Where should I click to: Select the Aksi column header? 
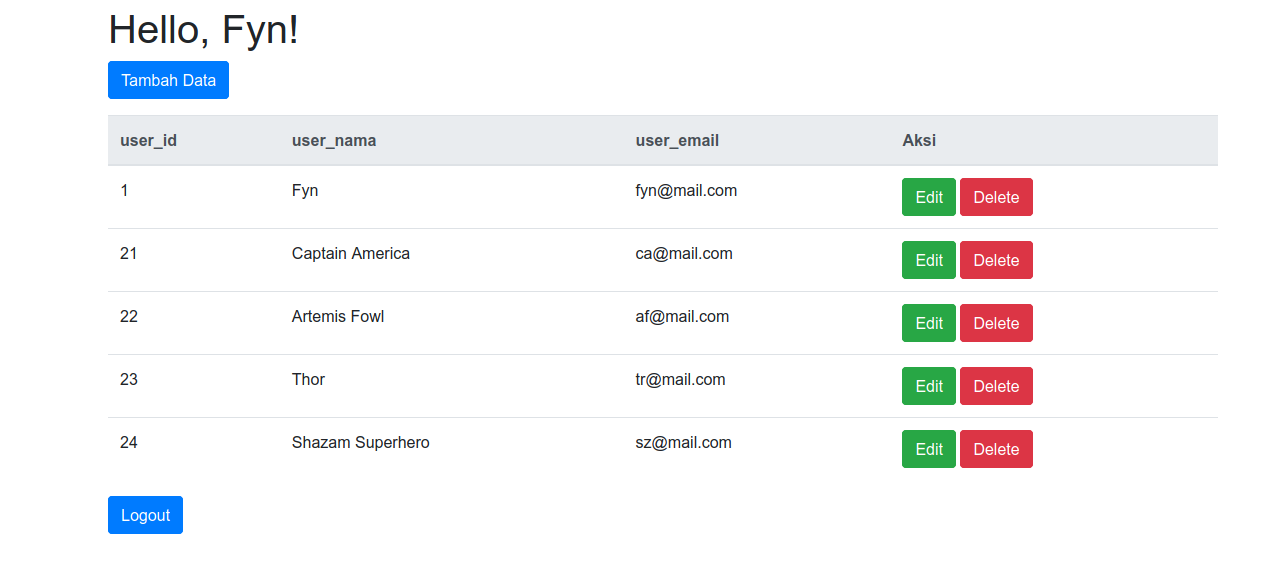pyautogui.click(x=919, y=140)
